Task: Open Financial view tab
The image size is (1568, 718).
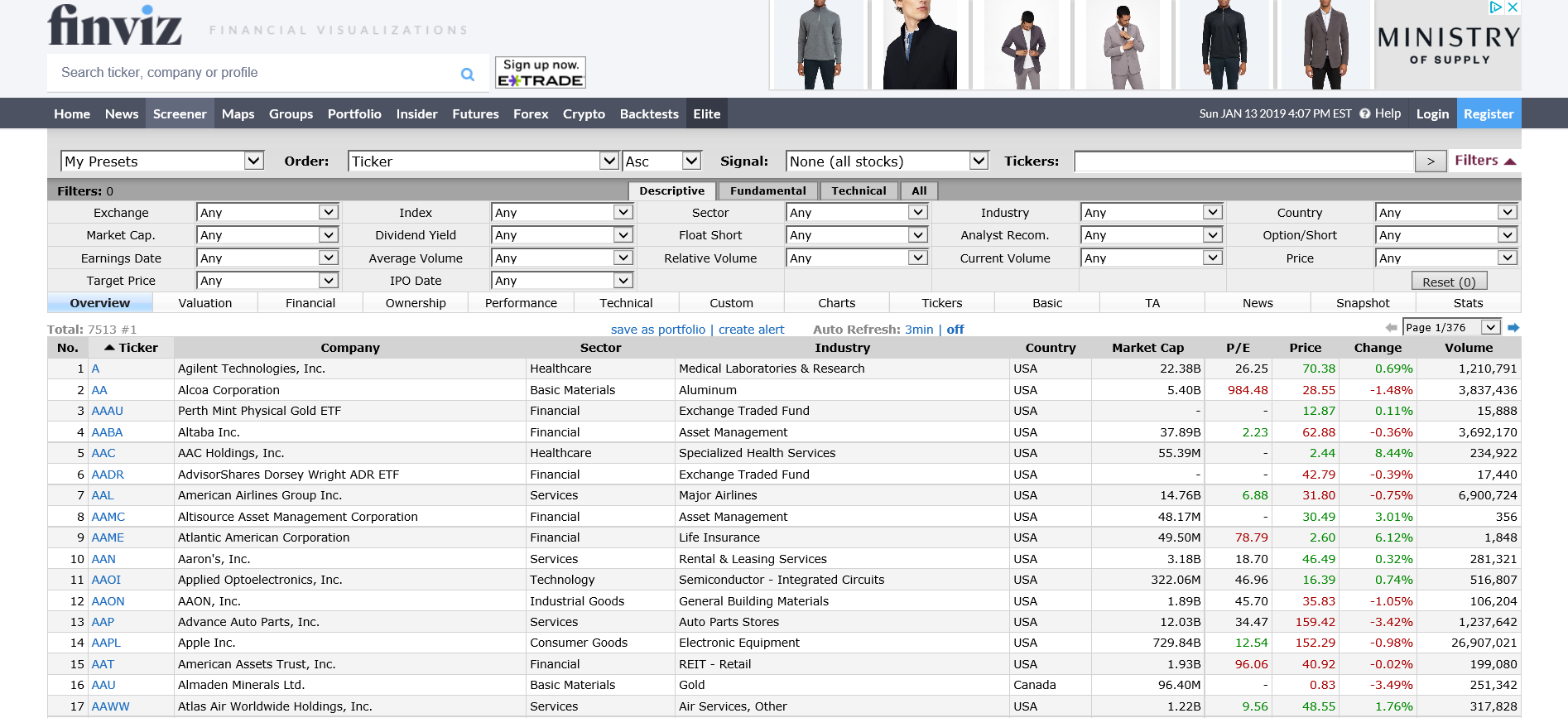Action: click(310, 303)
